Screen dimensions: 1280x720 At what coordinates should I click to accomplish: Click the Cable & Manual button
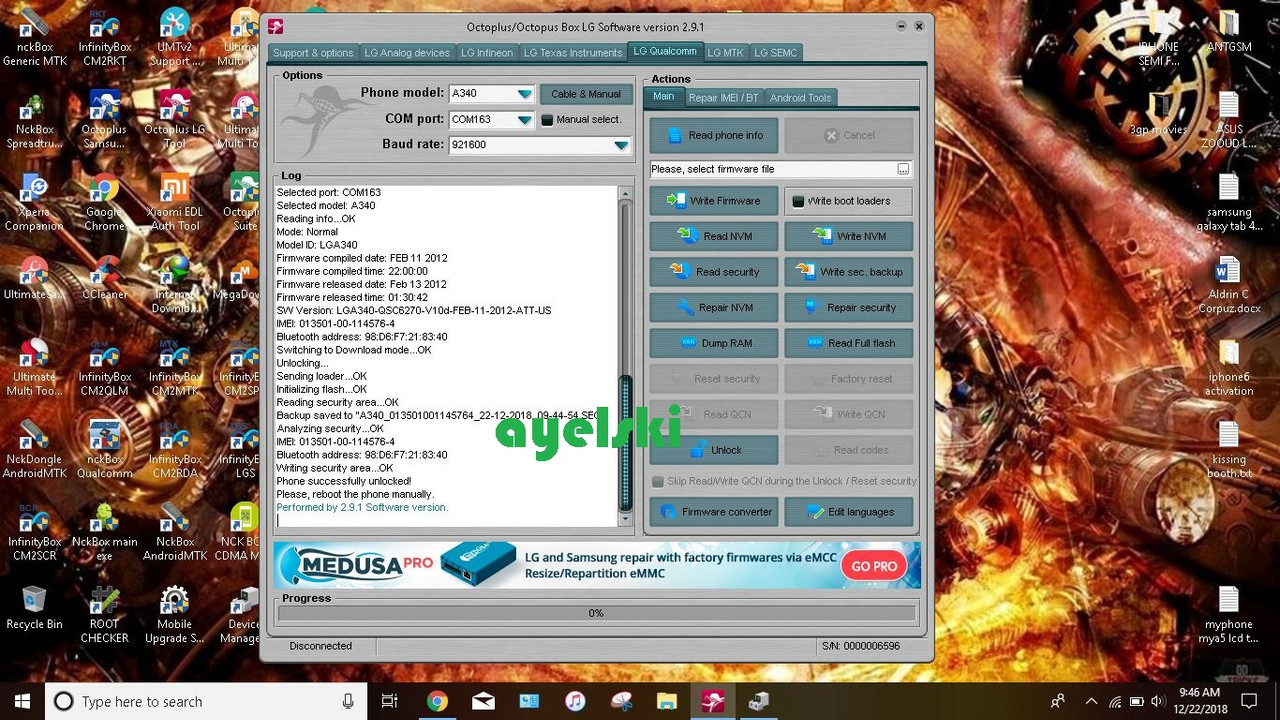click(x=586, y=94)
